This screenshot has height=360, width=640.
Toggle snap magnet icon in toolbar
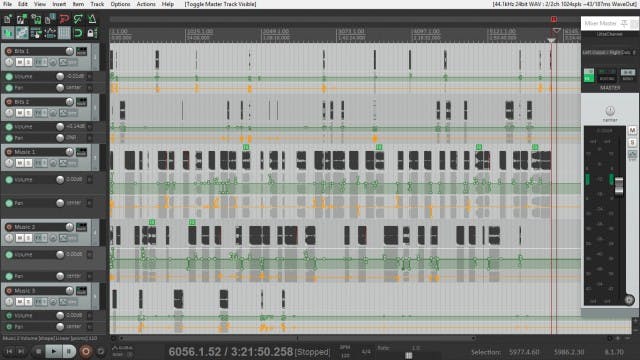coord(78,33)
